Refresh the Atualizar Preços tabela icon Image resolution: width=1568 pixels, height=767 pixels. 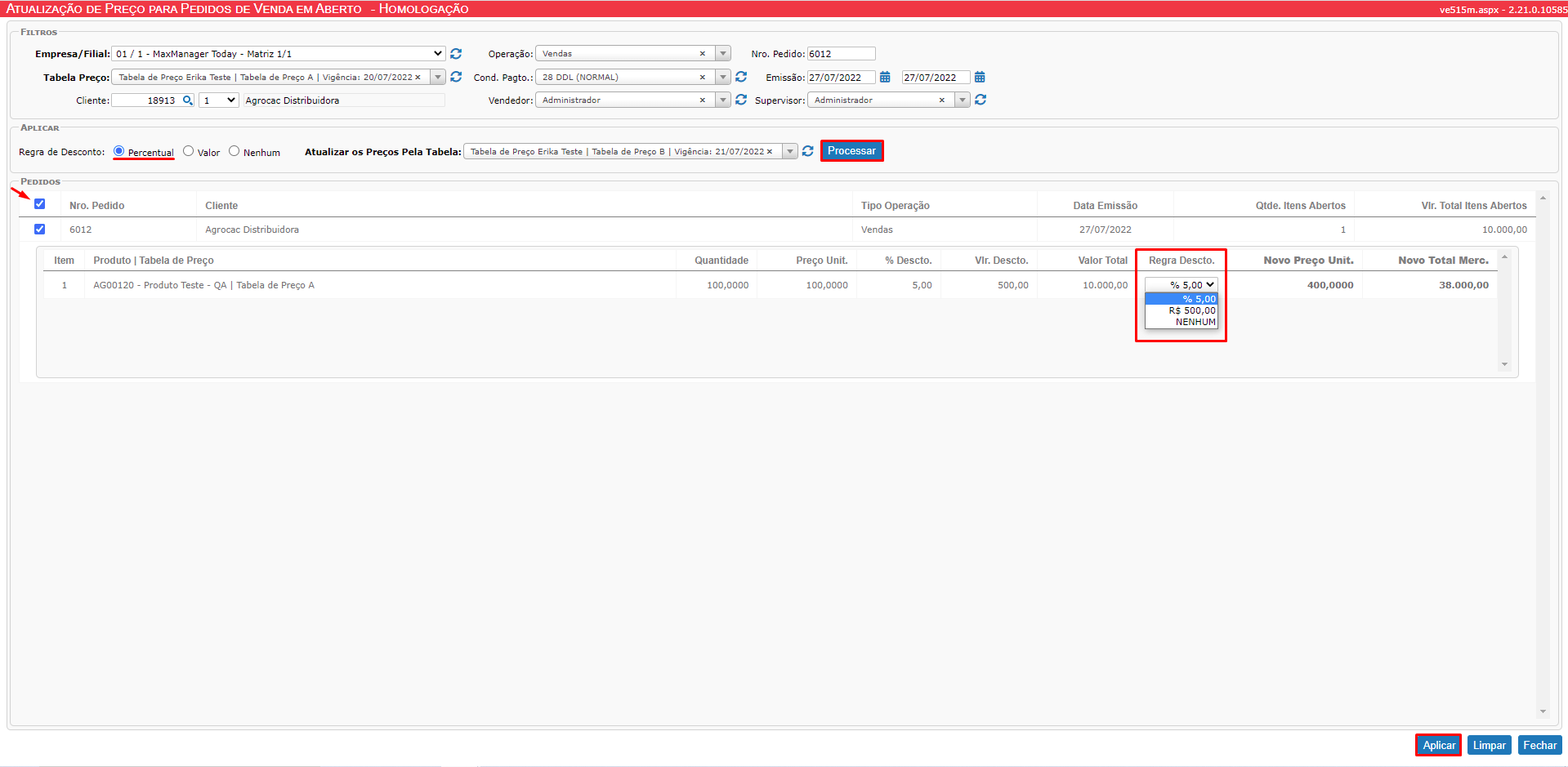pos(807,151)
